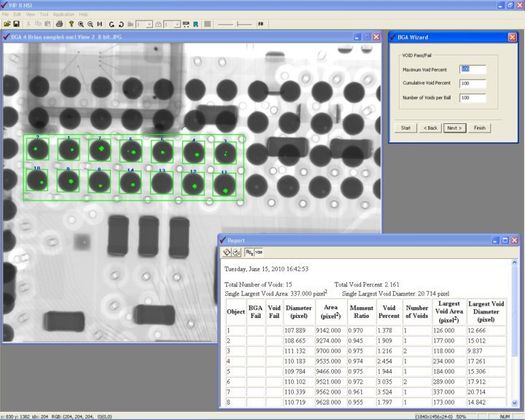Click the toolbar icon right of Zoom Out

tap(99, 24)
